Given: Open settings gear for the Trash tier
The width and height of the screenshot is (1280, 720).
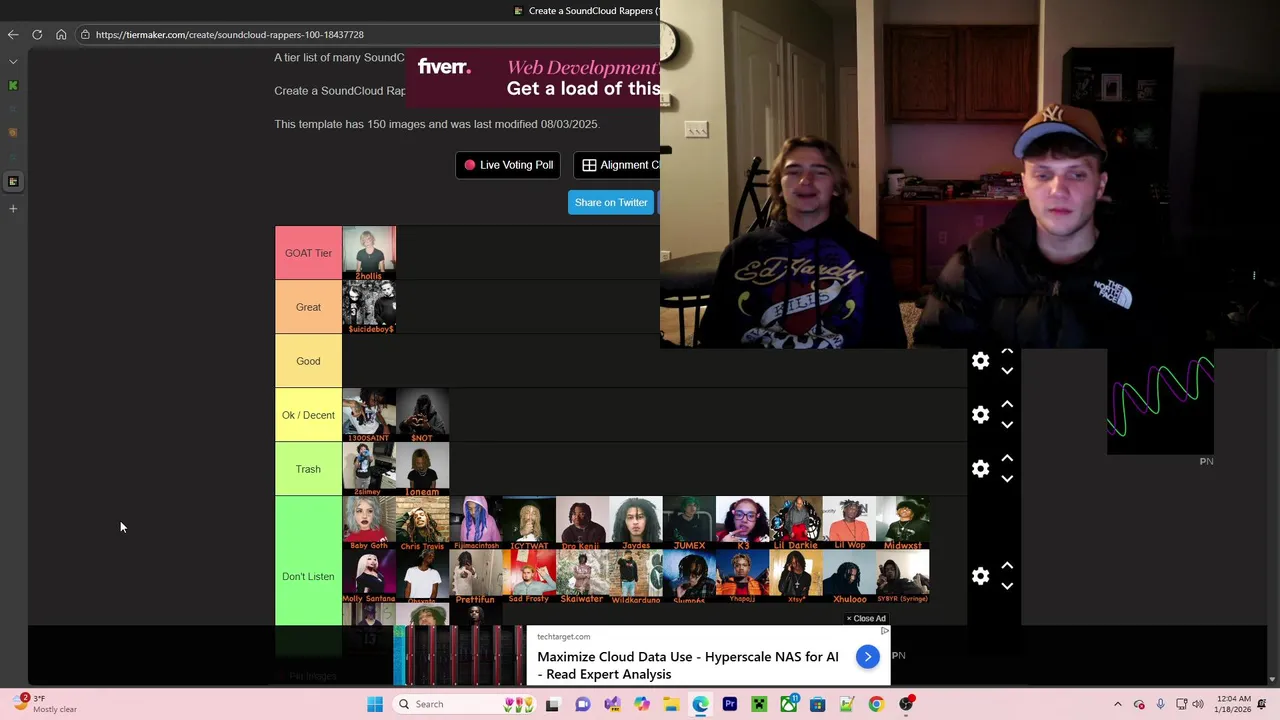Looking at the screenshot, I should (x=980, y=469).
